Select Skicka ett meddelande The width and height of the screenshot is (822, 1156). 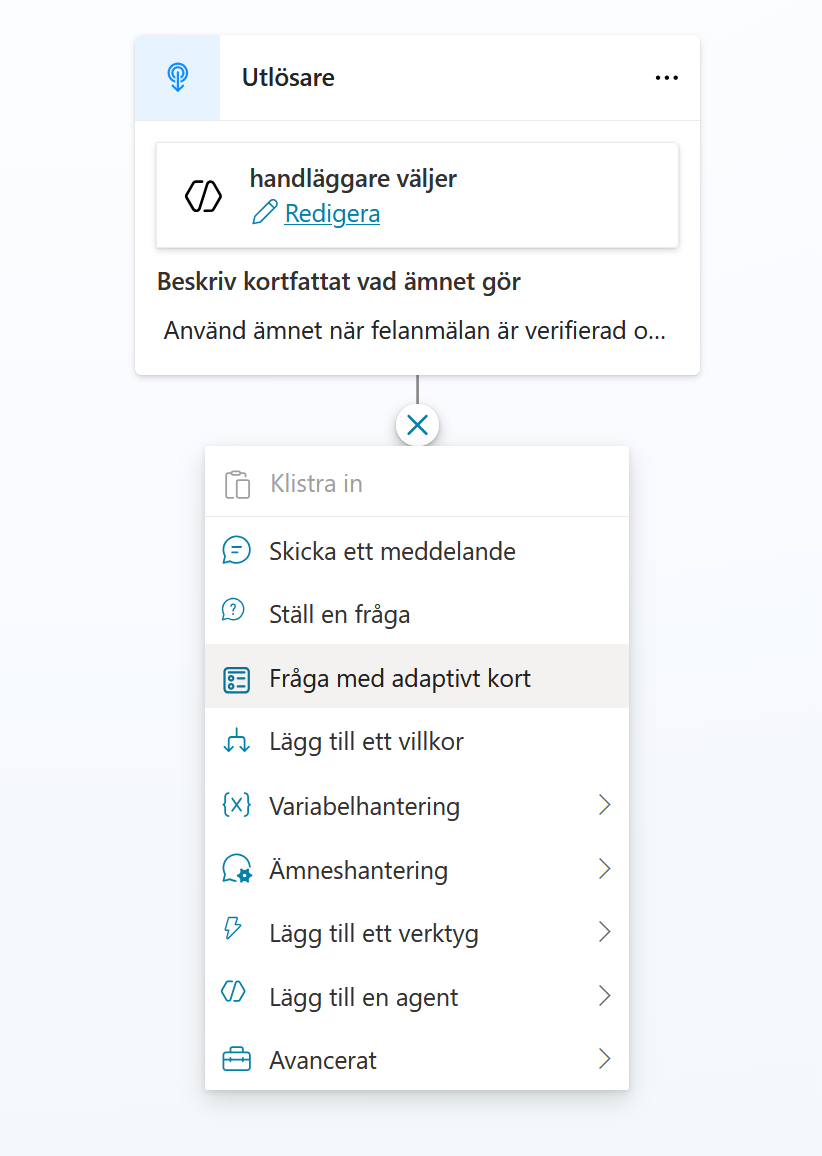pyautogui.click(x=417, y=551)
